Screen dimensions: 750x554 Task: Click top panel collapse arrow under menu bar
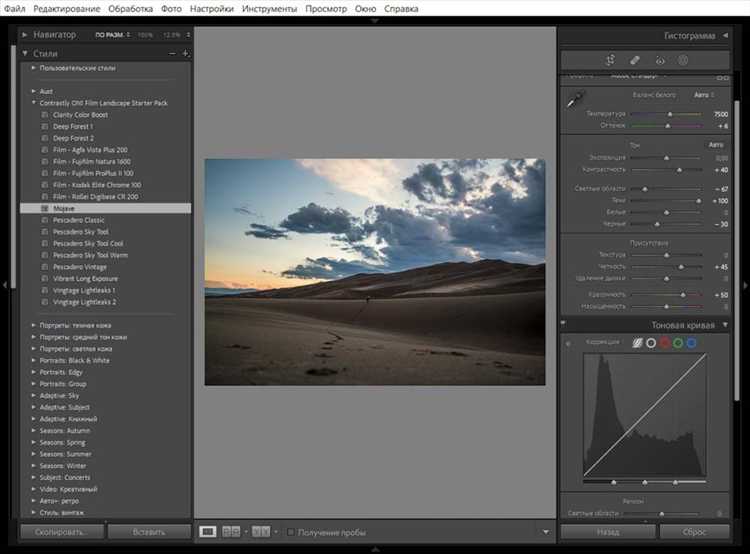pos(375,21)
